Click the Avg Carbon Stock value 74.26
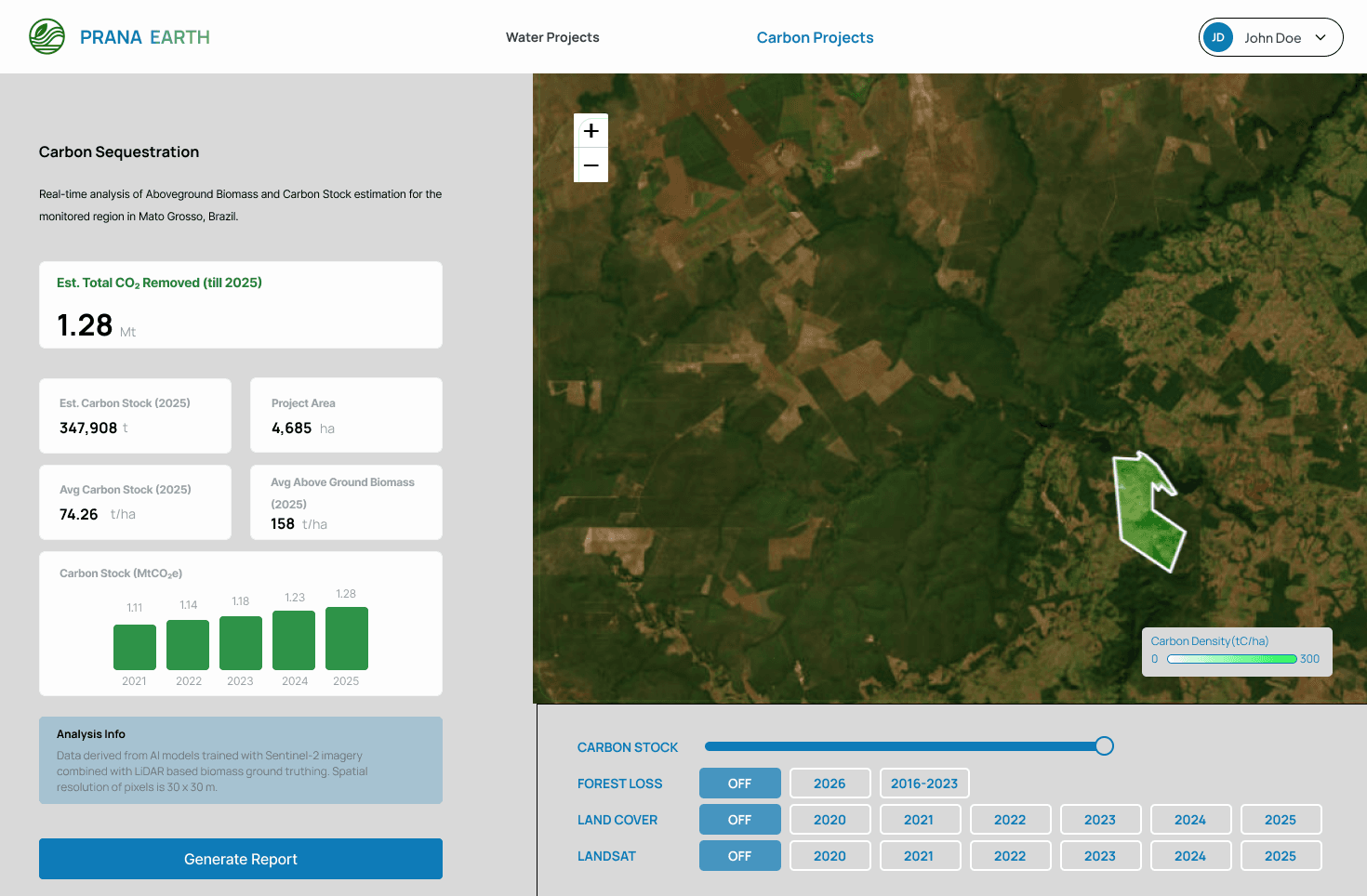1367x896 pixels. [x=79, y=514]
